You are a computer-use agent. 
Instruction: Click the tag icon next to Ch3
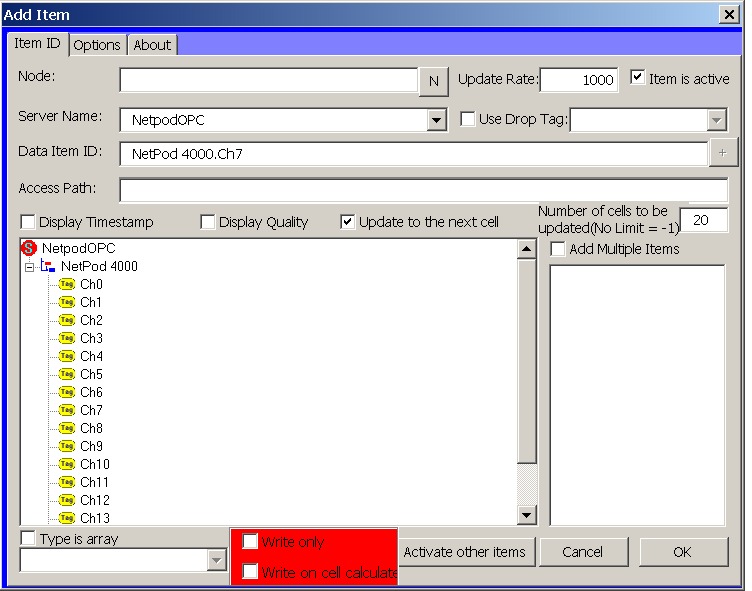(x=67, y=338)
